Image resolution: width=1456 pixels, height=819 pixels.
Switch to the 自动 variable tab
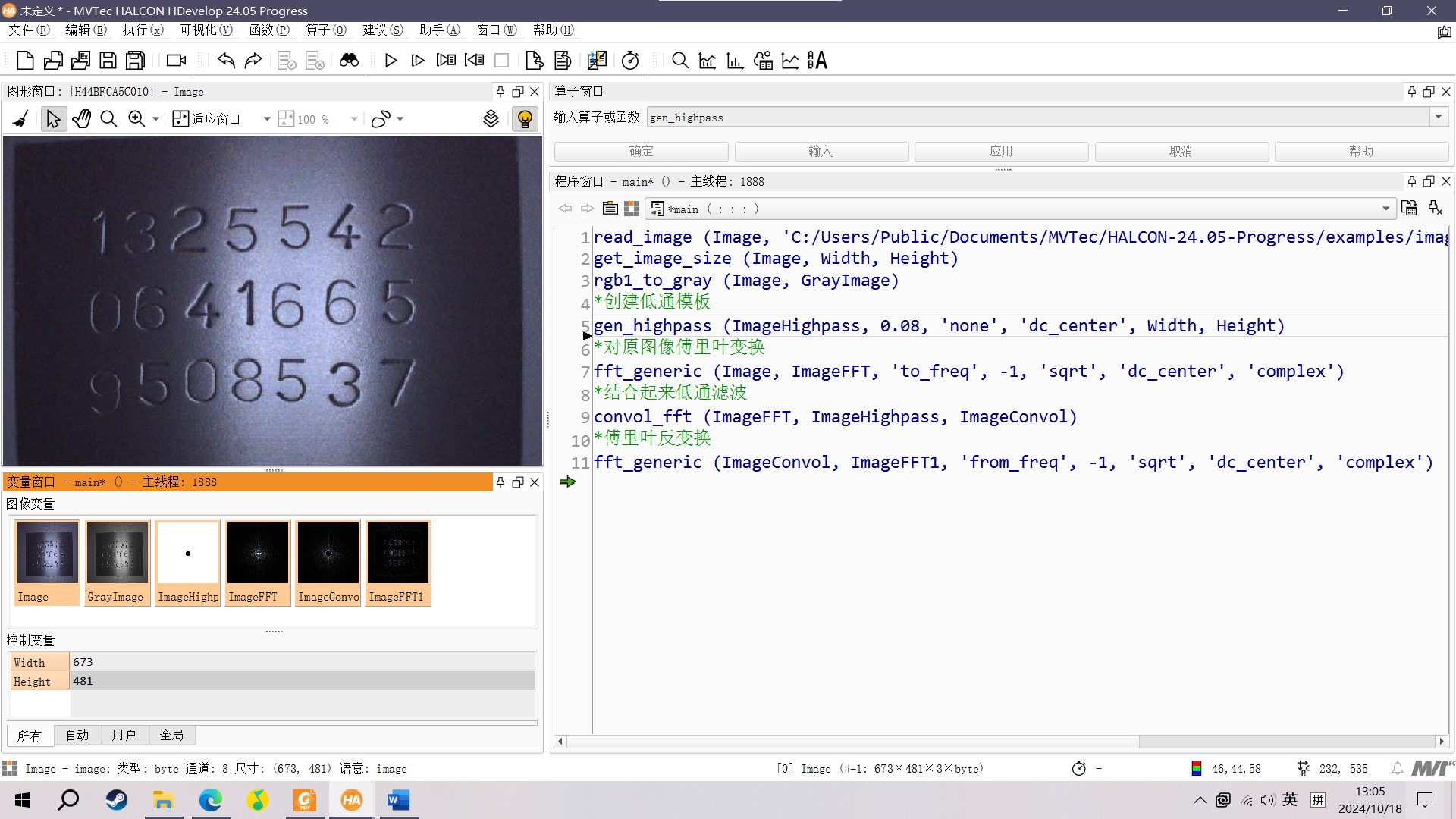pos(77,735)
